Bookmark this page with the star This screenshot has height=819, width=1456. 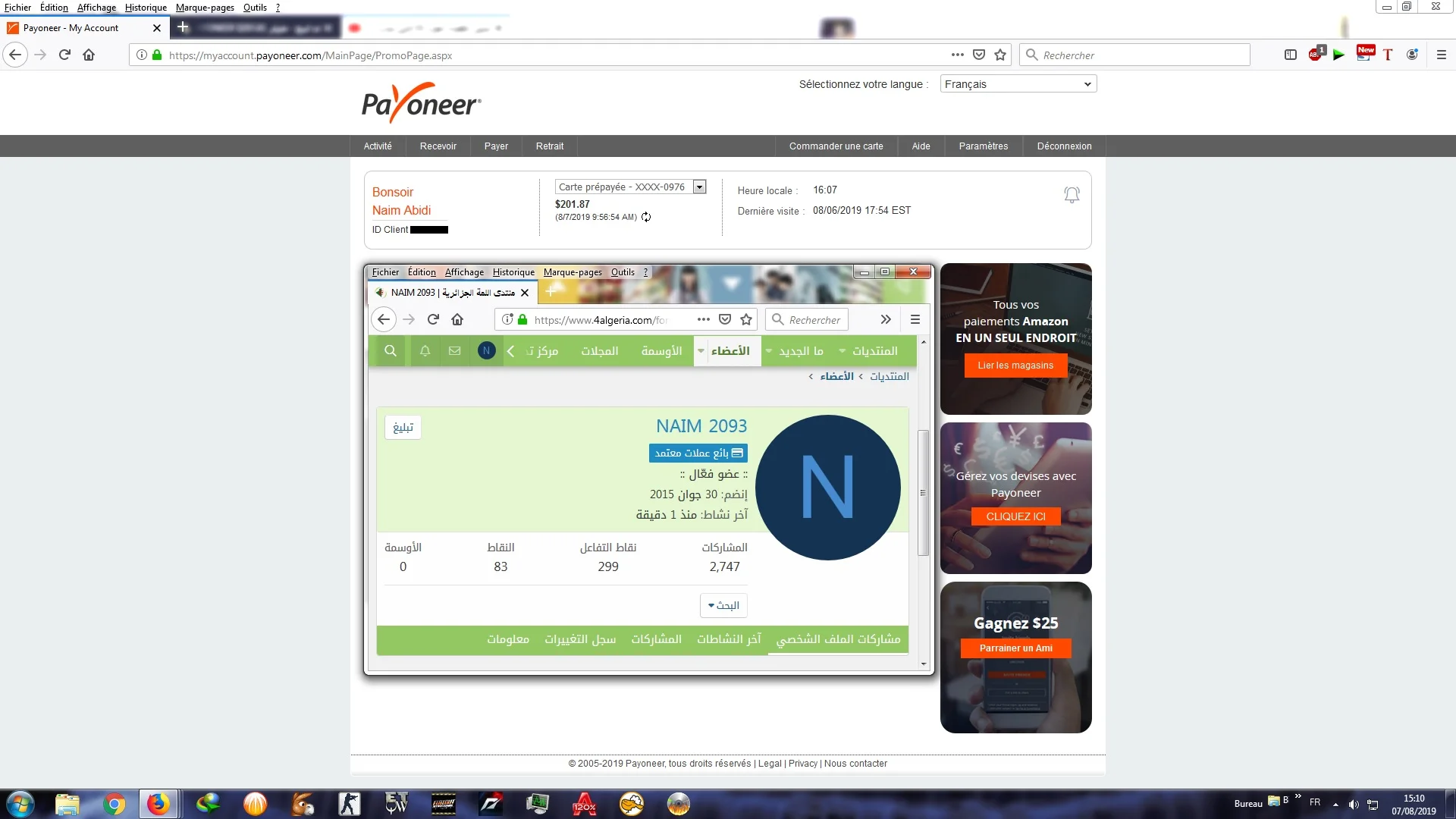click(x=1000, y=55)
